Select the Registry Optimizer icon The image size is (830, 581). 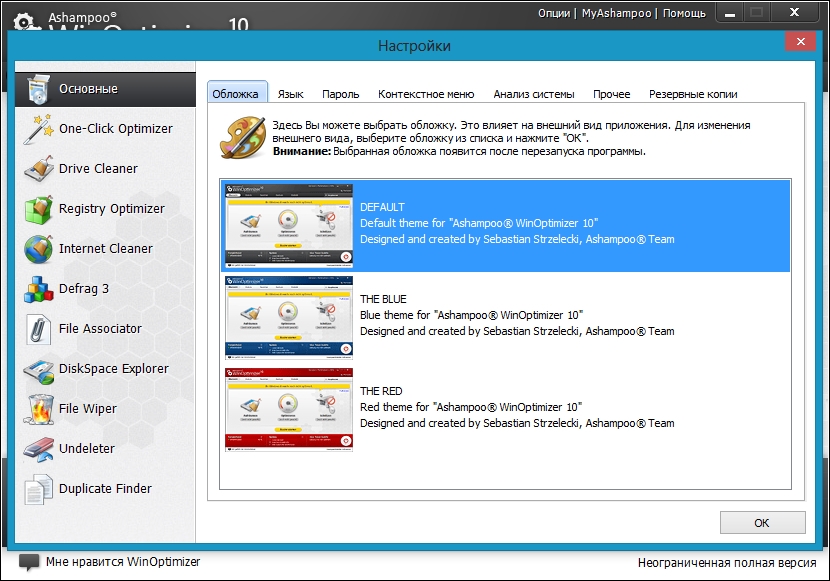(38, 209)
